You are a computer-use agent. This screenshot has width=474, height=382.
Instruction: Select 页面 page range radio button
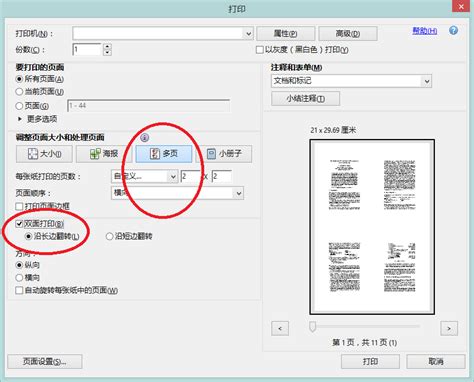coord(19,106)
